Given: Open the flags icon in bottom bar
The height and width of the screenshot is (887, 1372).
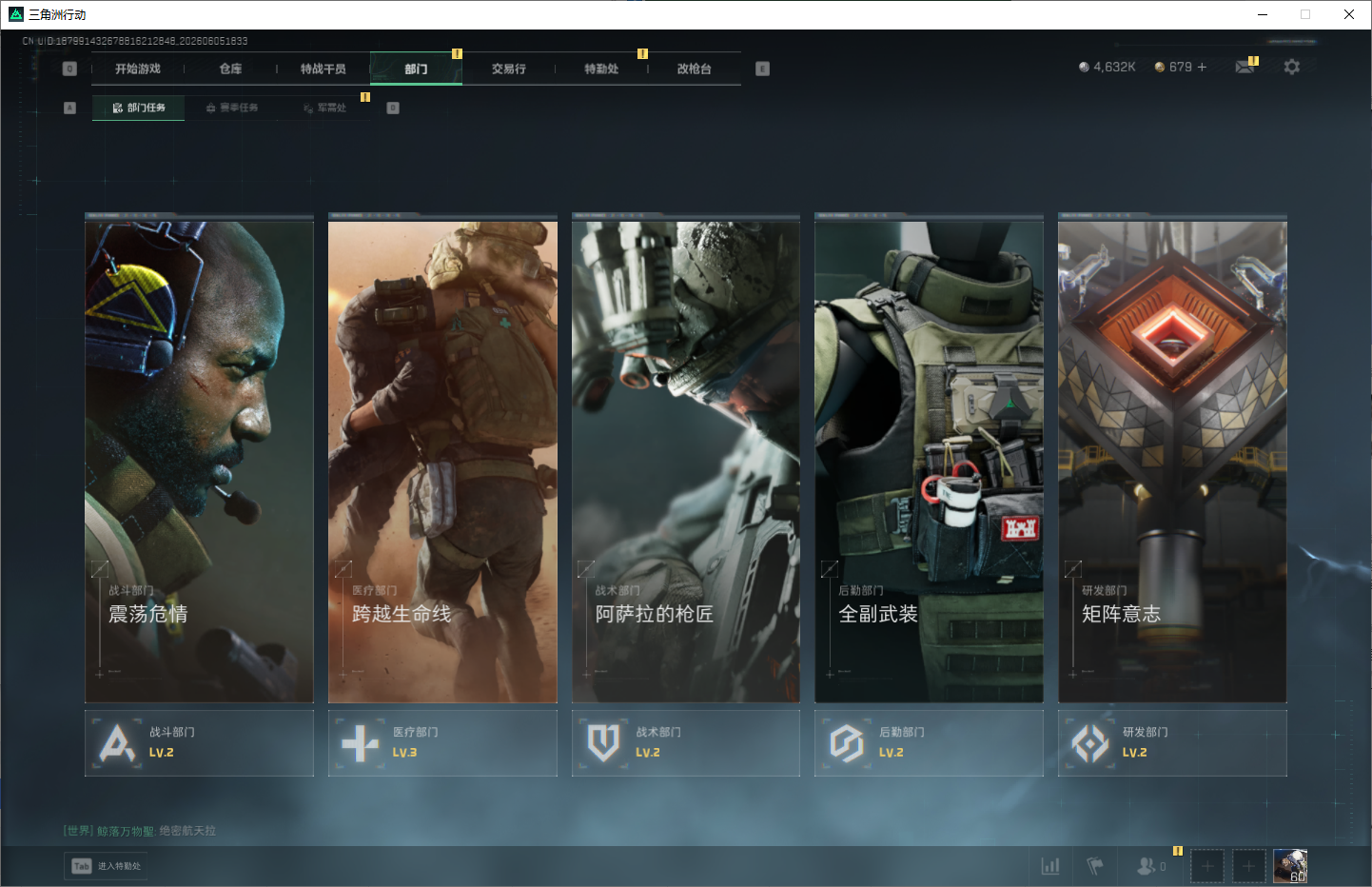Looking at the screenshot, I should (1095, 866).
